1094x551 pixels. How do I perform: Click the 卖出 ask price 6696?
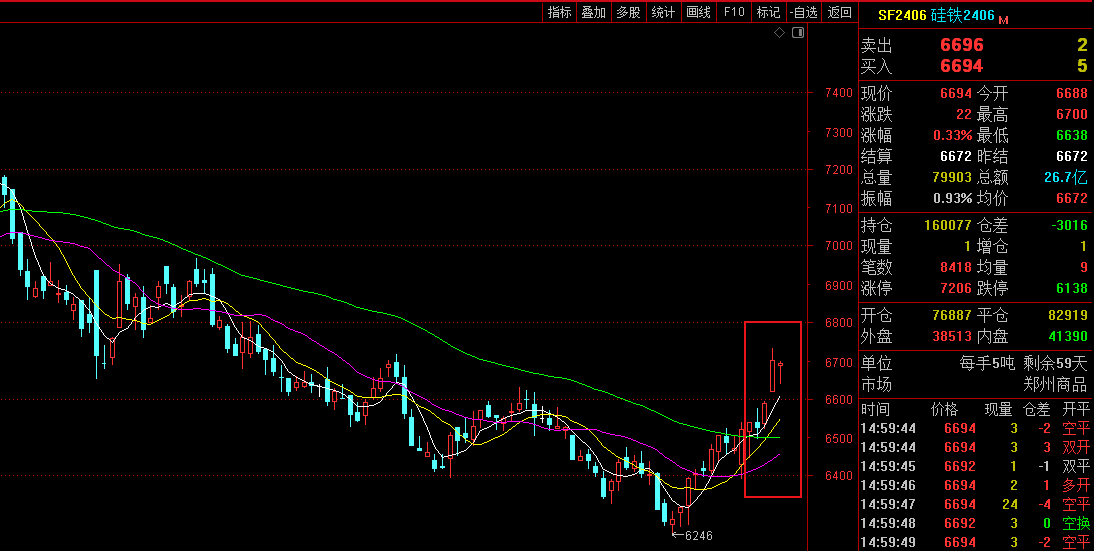point(962,45)
